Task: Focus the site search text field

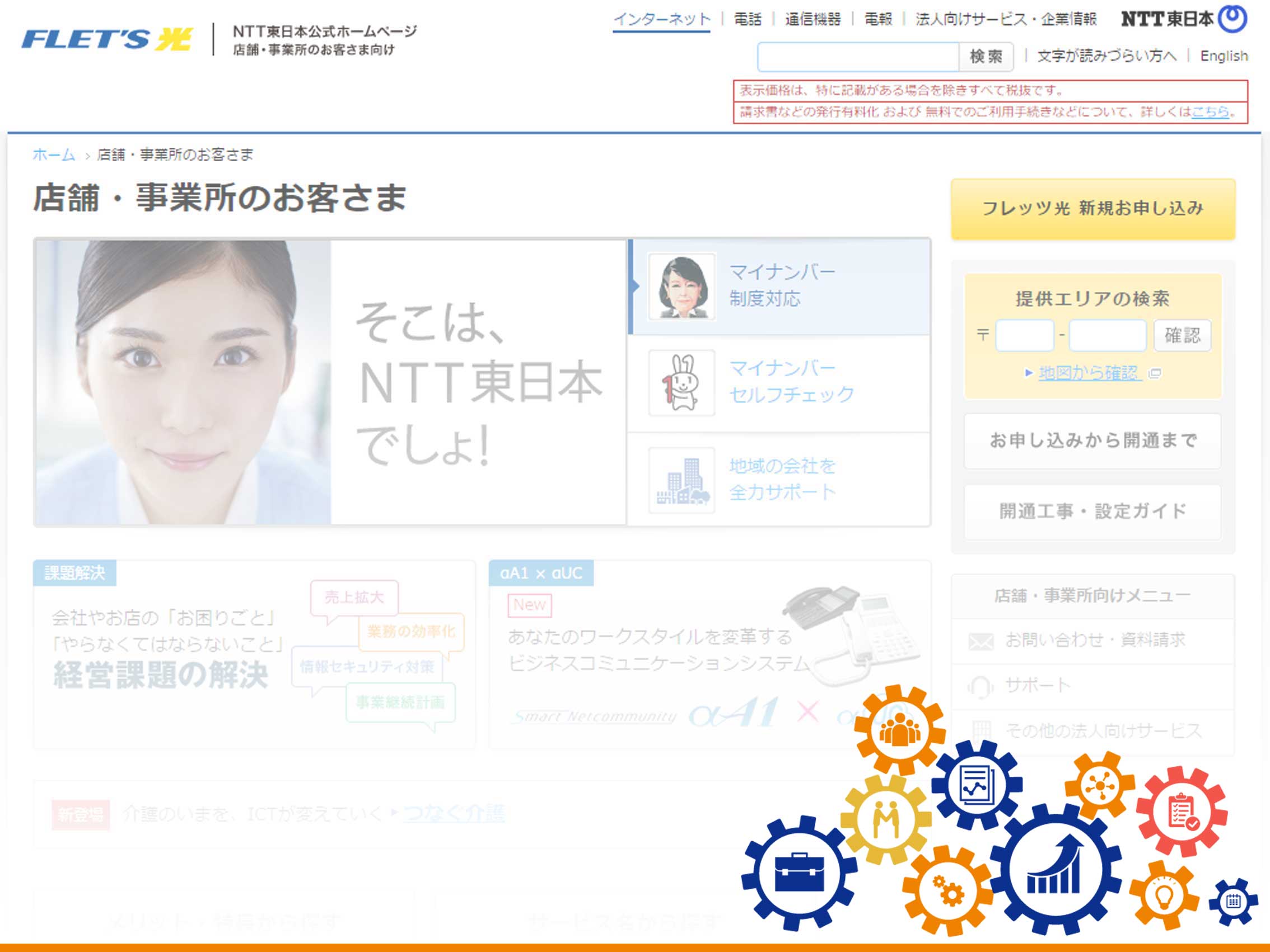Action: pos(858,57)
